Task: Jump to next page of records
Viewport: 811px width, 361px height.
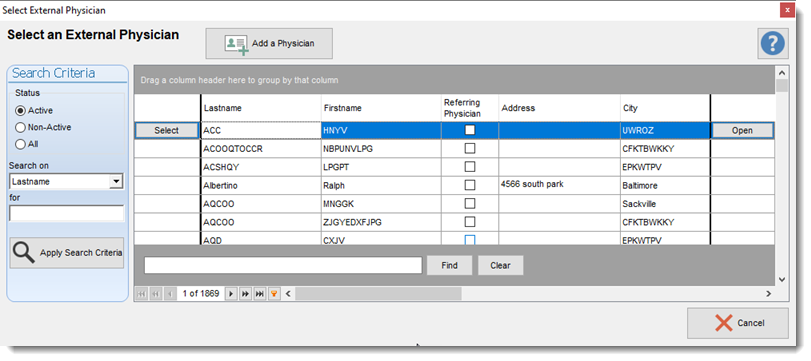Action: click(246, 294)
